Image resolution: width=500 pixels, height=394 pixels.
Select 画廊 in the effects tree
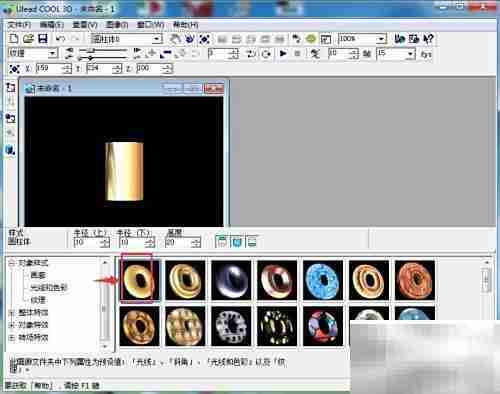coord(38,275)
